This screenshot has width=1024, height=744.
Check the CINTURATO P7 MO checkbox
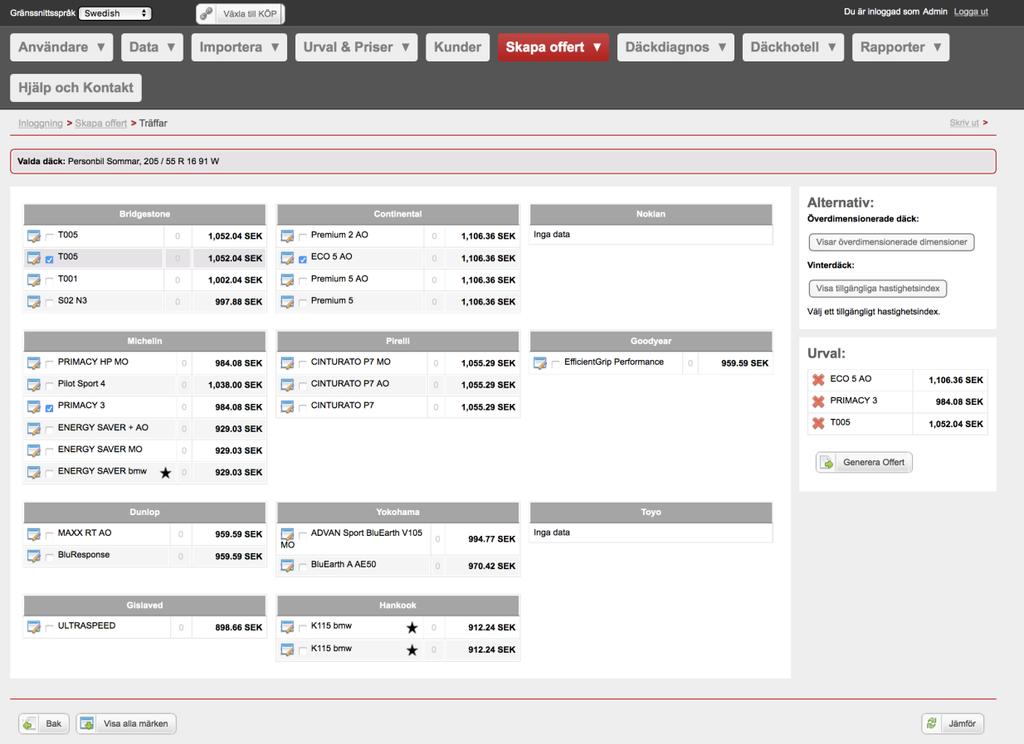coord(302,364)
